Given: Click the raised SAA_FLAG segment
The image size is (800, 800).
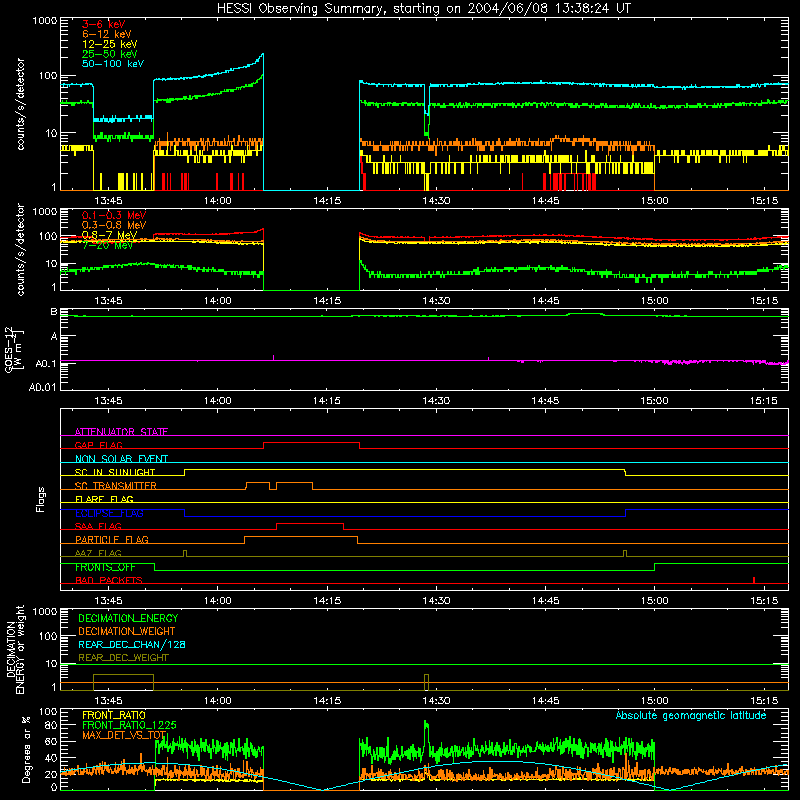Looking at the screenshot, I should pos(310,523).
